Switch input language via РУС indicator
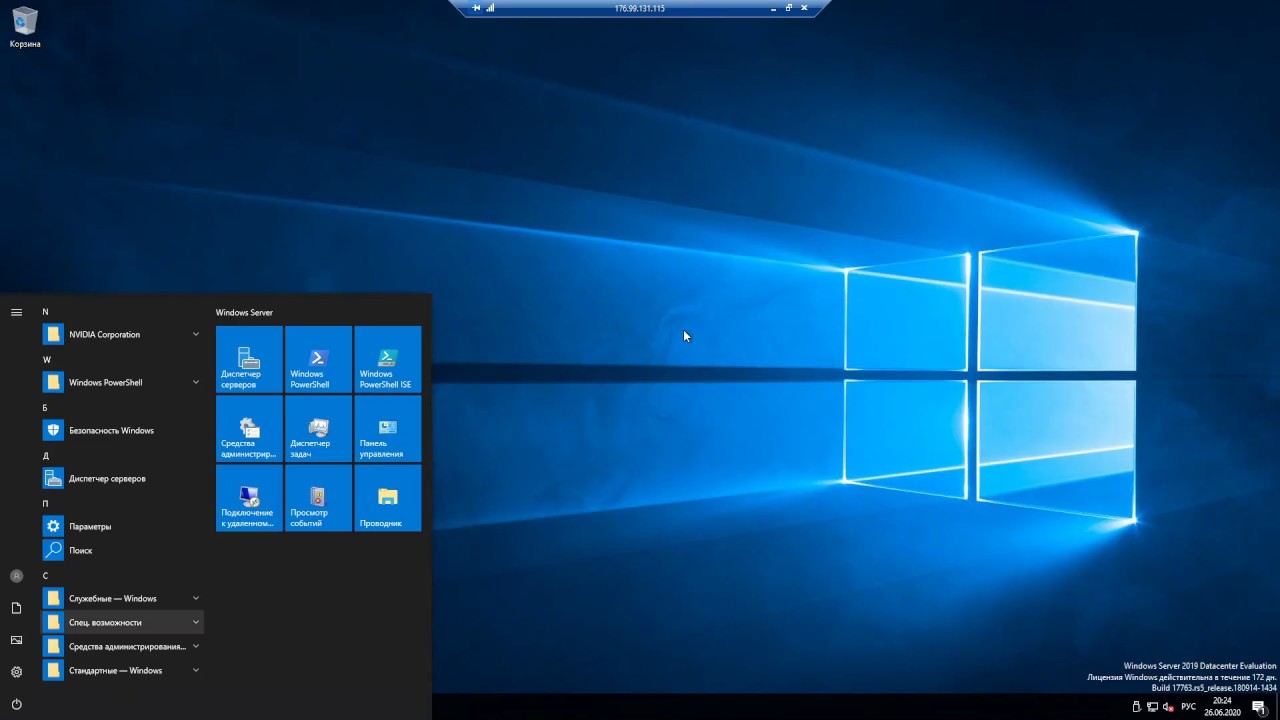The height and width of the screenshot is (720, 1280). coord(1188,707)
